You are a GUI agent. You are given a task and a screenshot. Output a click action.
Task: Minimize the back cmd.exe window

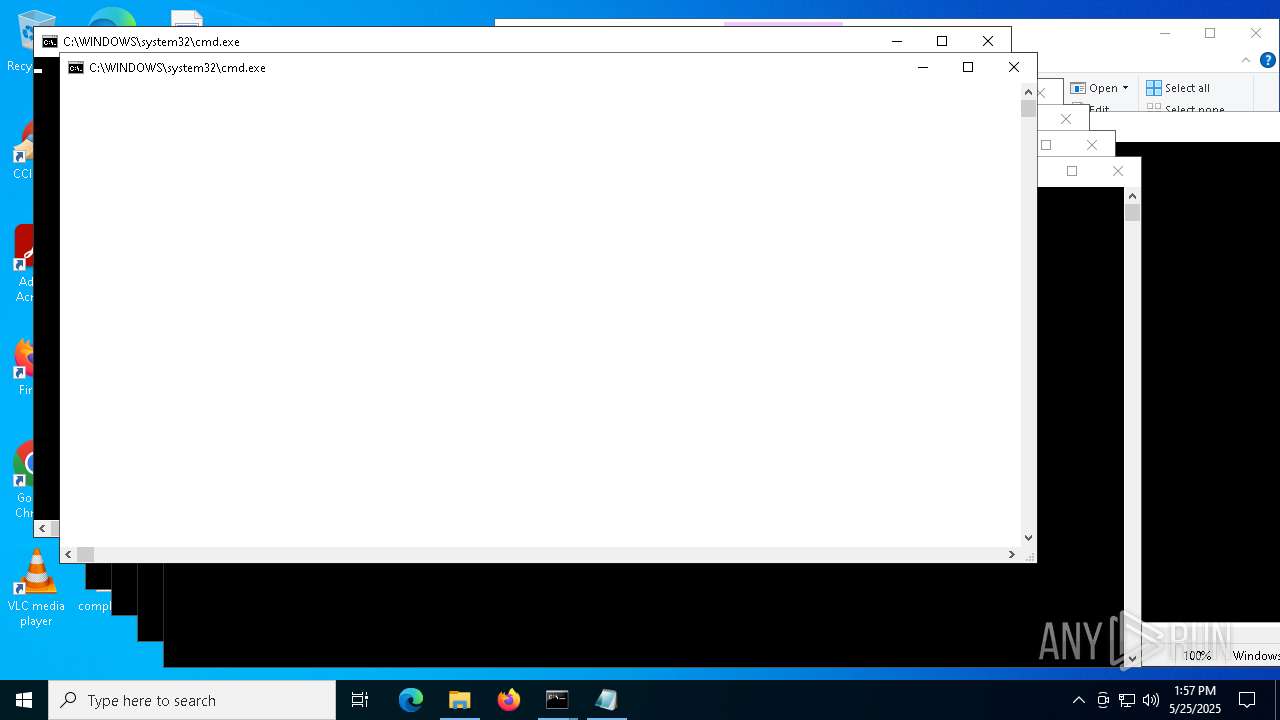click(x=897, y=41)
